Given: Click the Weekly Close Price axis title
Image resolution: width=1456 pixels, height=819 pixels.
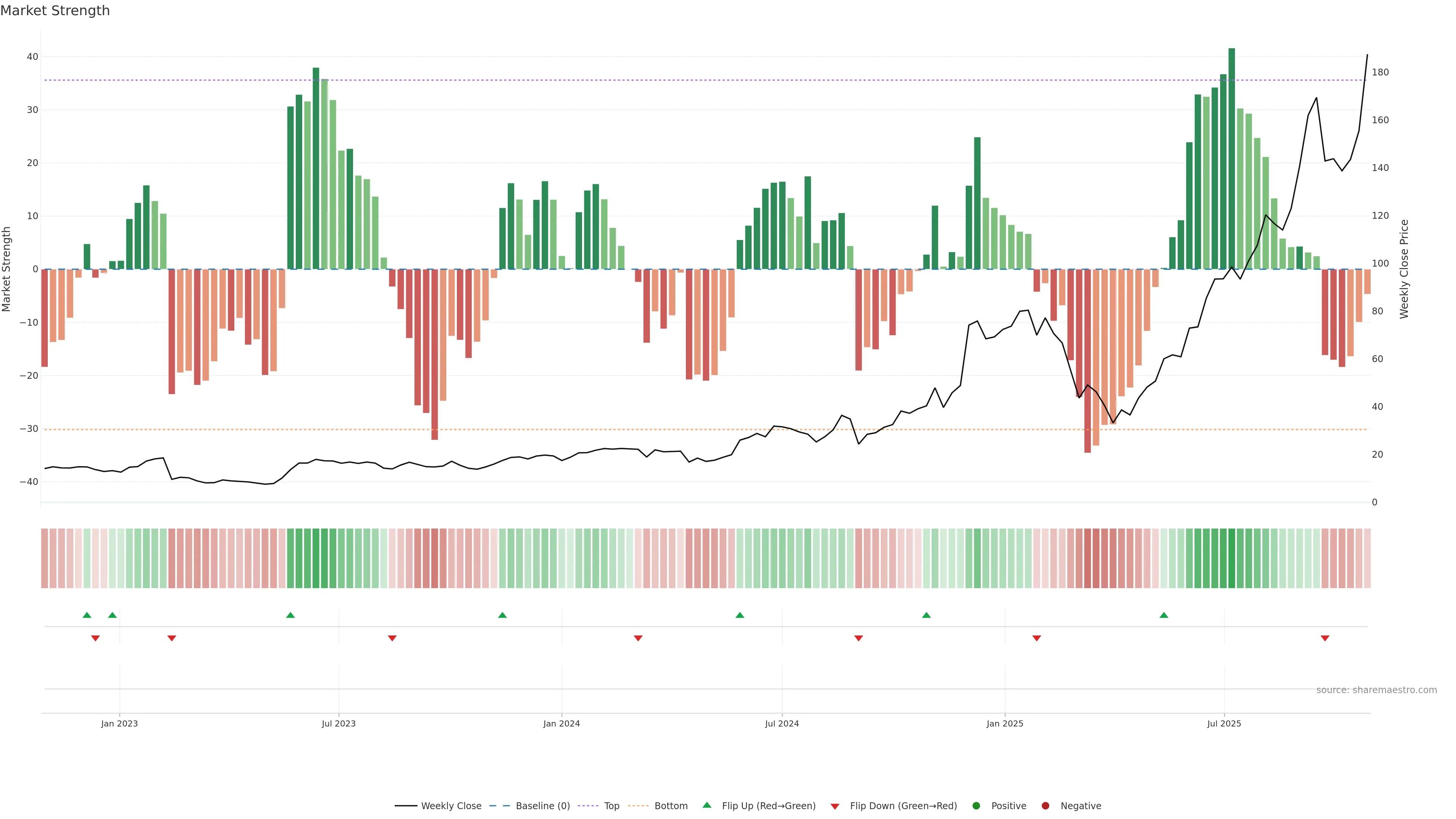Looking at the screenshot, I should click(1404, 269).
